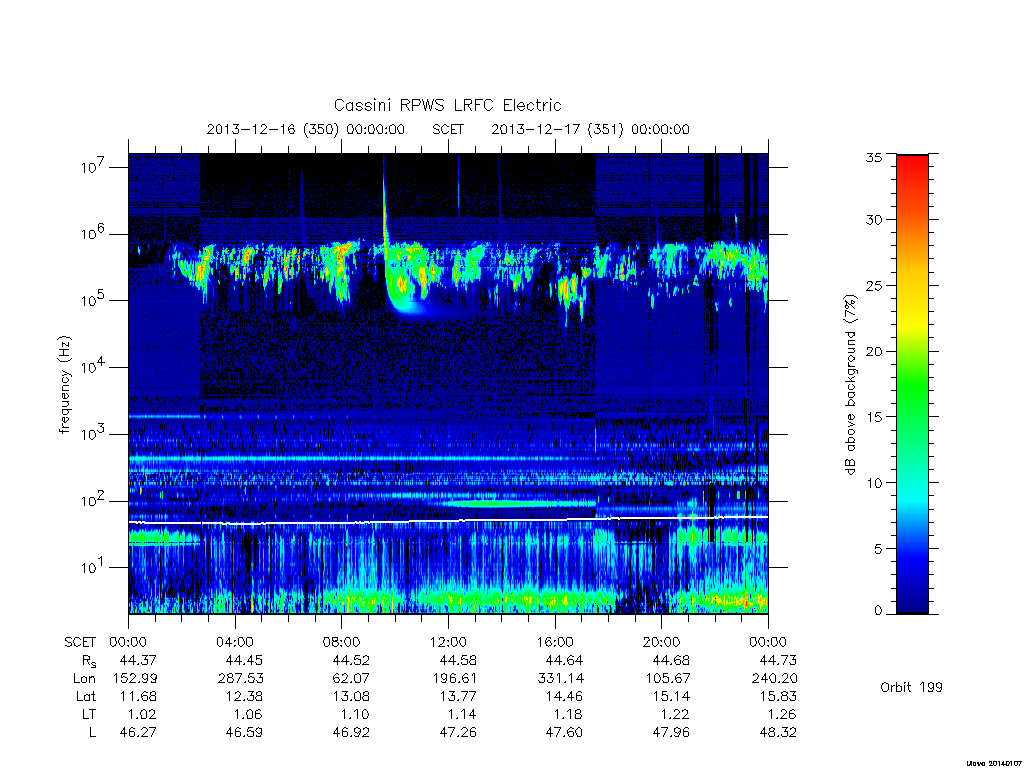
Task: Click the time tick 08:00
Action: click(341, 642)
